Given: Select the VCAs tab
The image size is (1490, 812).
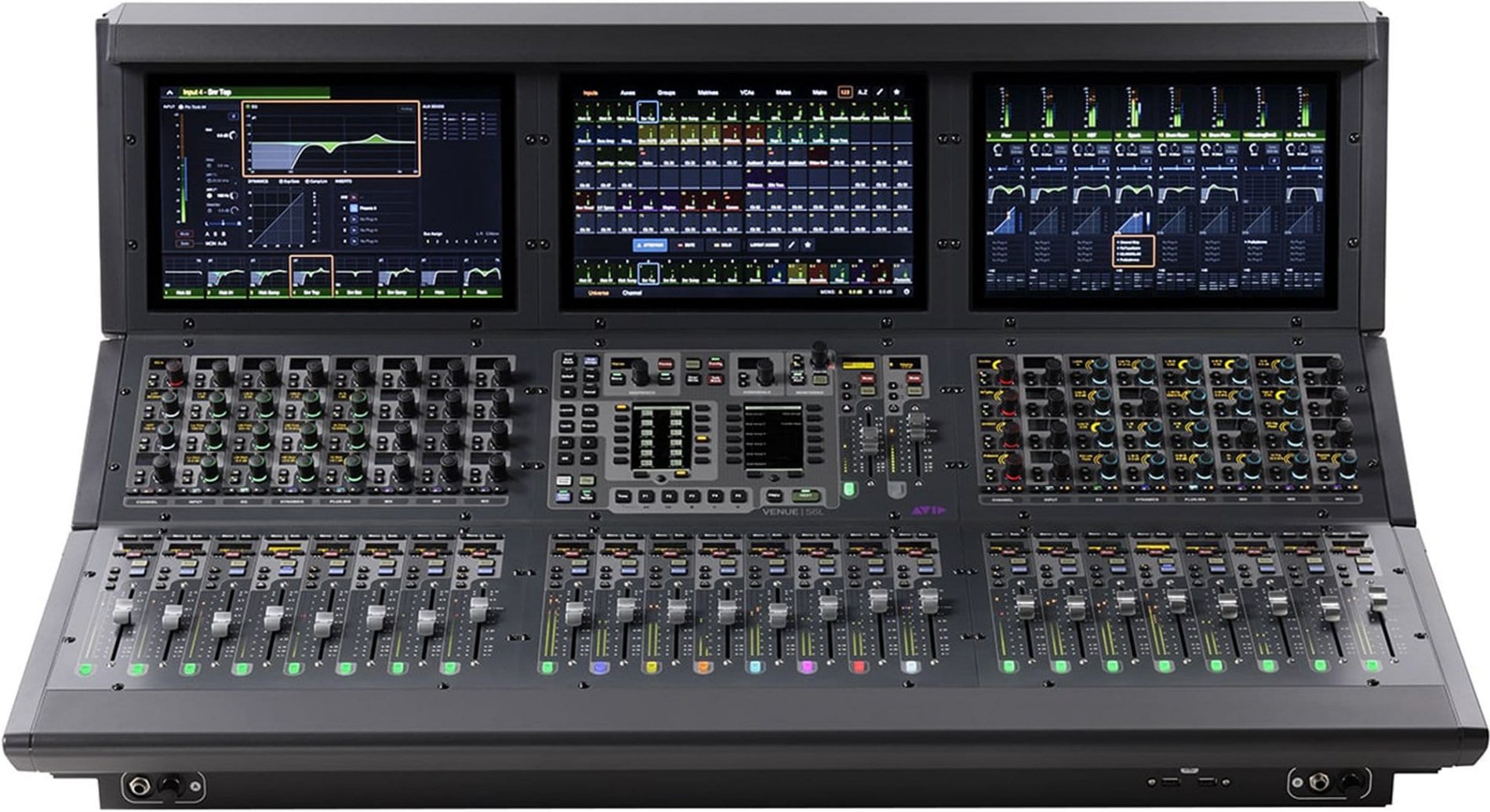Looking at the screenshot, I should (747, 92).
